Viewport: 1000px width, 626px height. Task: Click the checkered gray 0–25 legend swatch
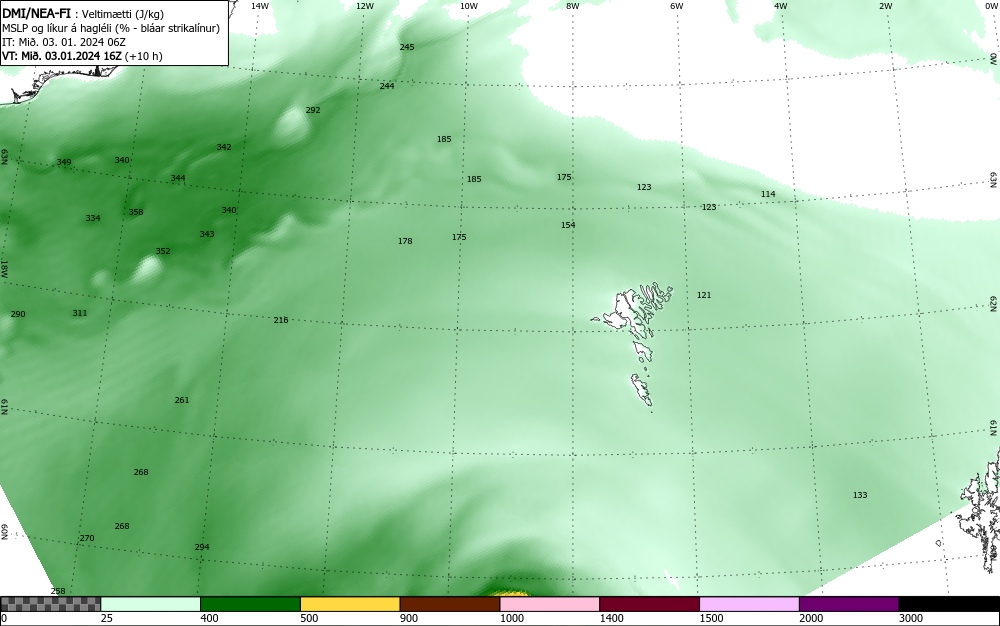(50, 604)
